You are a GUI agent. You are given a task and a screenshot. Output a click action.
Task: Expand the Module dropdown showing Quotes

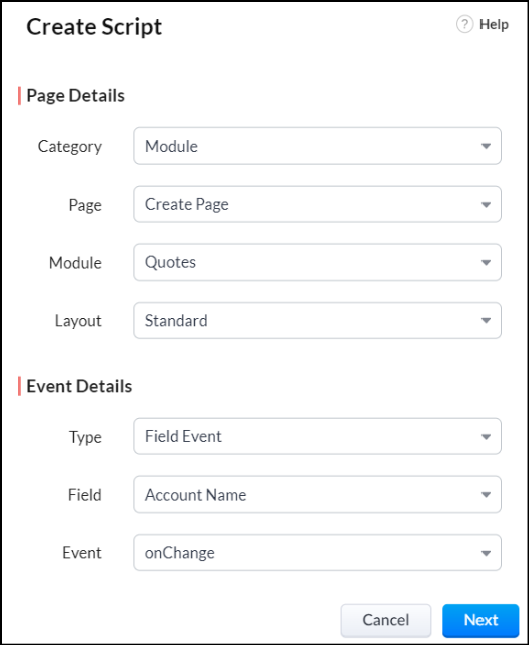[x=317, y=262]
